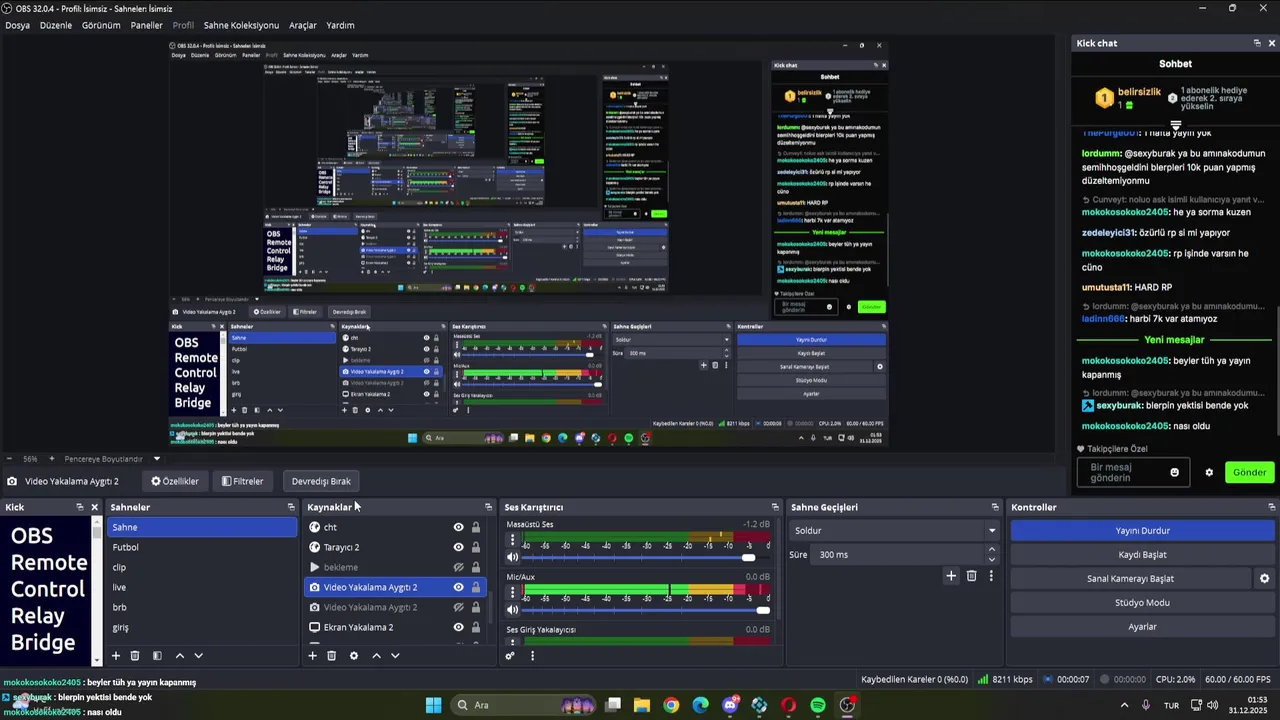The height and width of the screenshot is (720, 1280).
Task: Open the Düzenle menu
Action: pyautogui.click(x=56, y=25)
